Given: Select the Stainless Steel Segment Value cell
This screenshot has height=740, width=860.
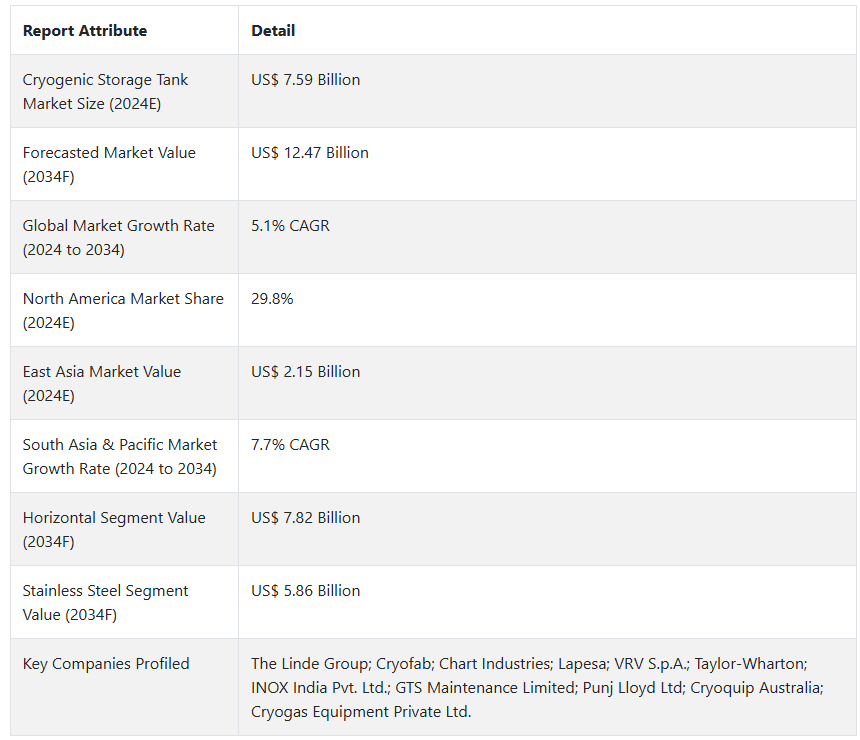Looking at the screenshot, I should (106, 602).
